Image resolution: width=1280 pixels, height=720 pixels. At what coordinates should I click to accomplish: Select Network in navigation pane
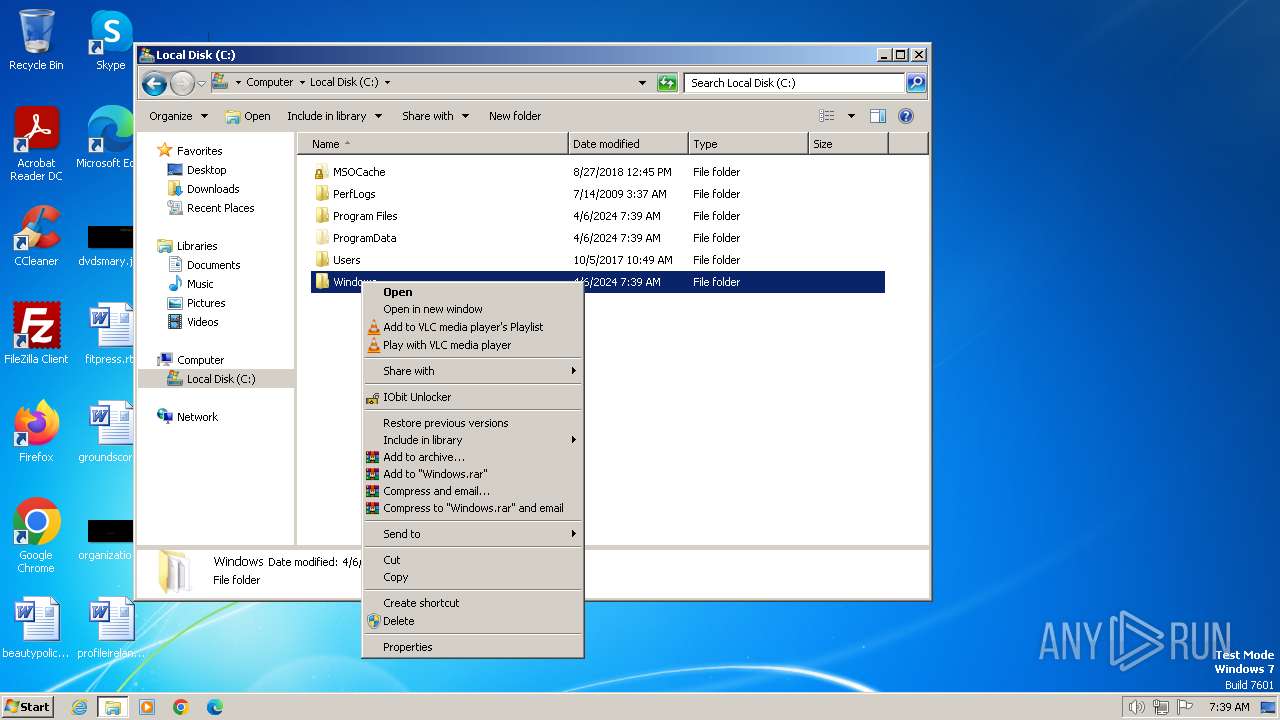click(197, 417)
